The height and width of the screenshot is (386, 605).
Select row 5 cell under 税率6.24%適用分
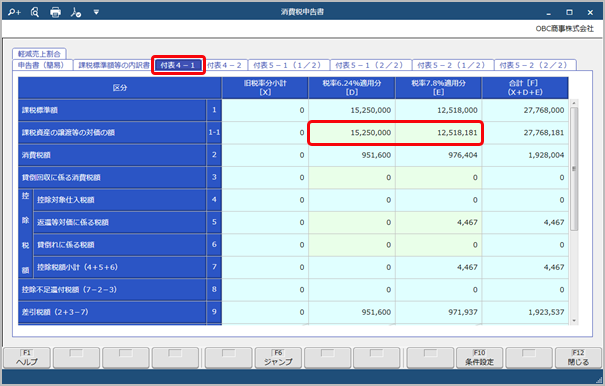pos(352,222)
